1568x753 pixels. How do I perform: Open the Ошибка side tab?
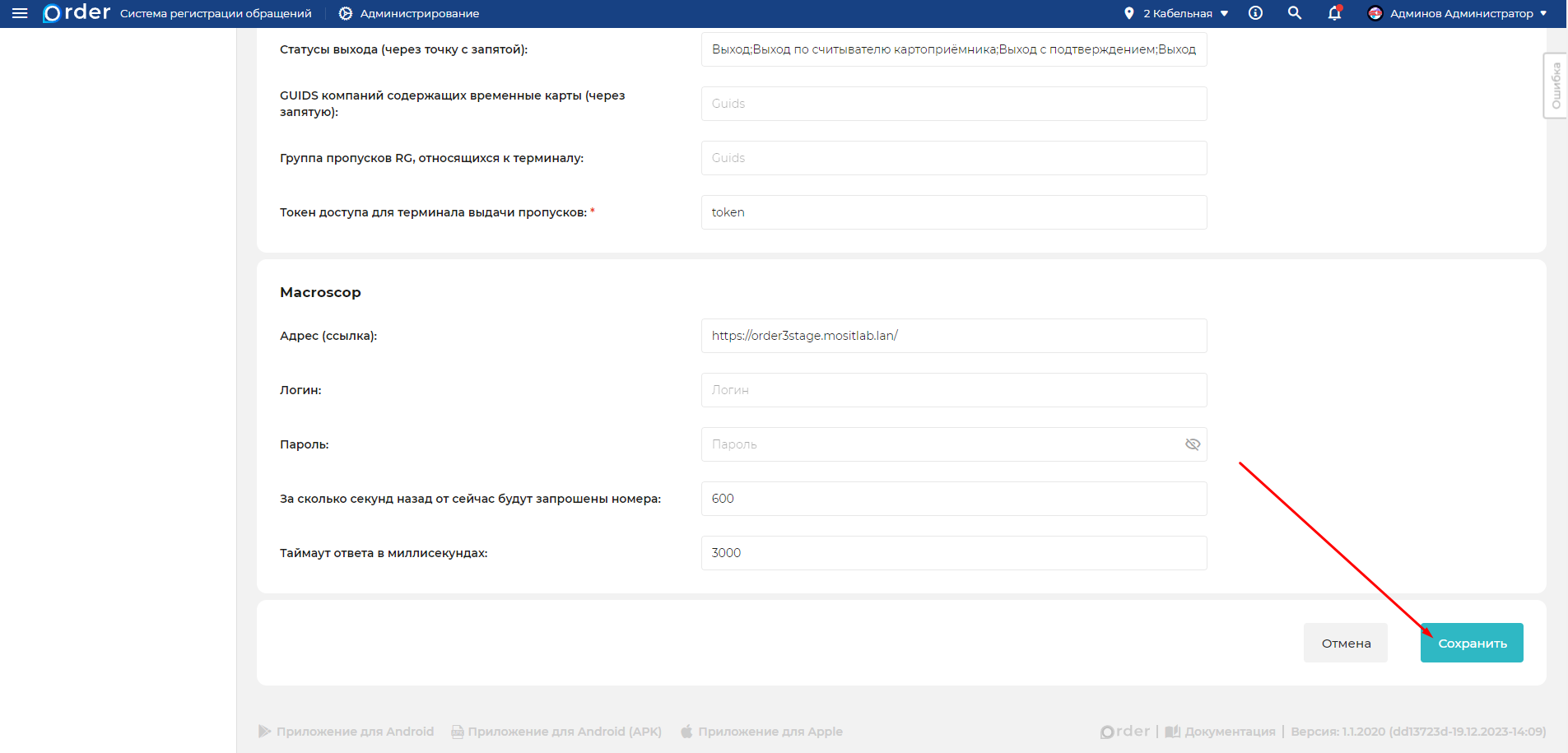click(x=1556, y=86)
